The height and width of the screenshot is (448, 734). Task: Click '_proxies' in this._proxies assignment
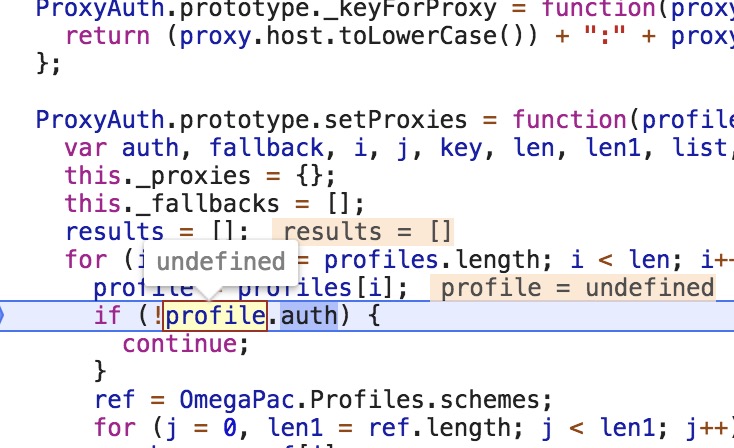pyautogui.click(x=193, y=176)
